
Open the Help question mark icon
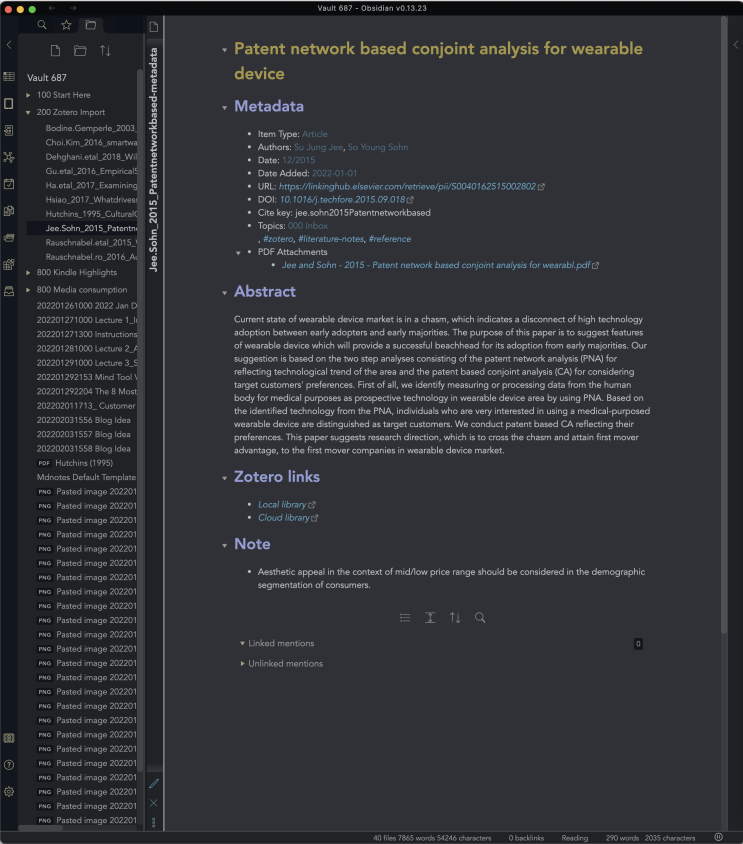(x=9, y=765)
